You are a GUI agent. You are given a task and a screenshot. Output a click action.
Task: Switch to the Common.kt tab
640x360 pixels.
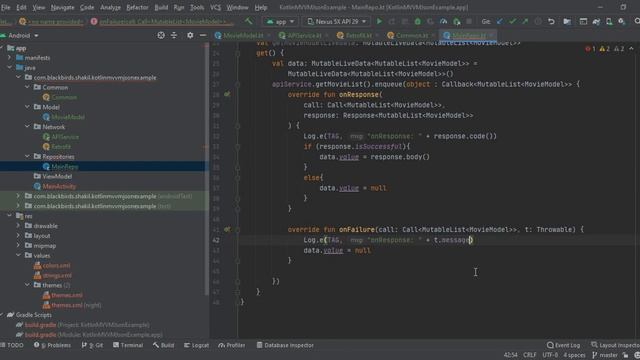[x=411, y=36]
